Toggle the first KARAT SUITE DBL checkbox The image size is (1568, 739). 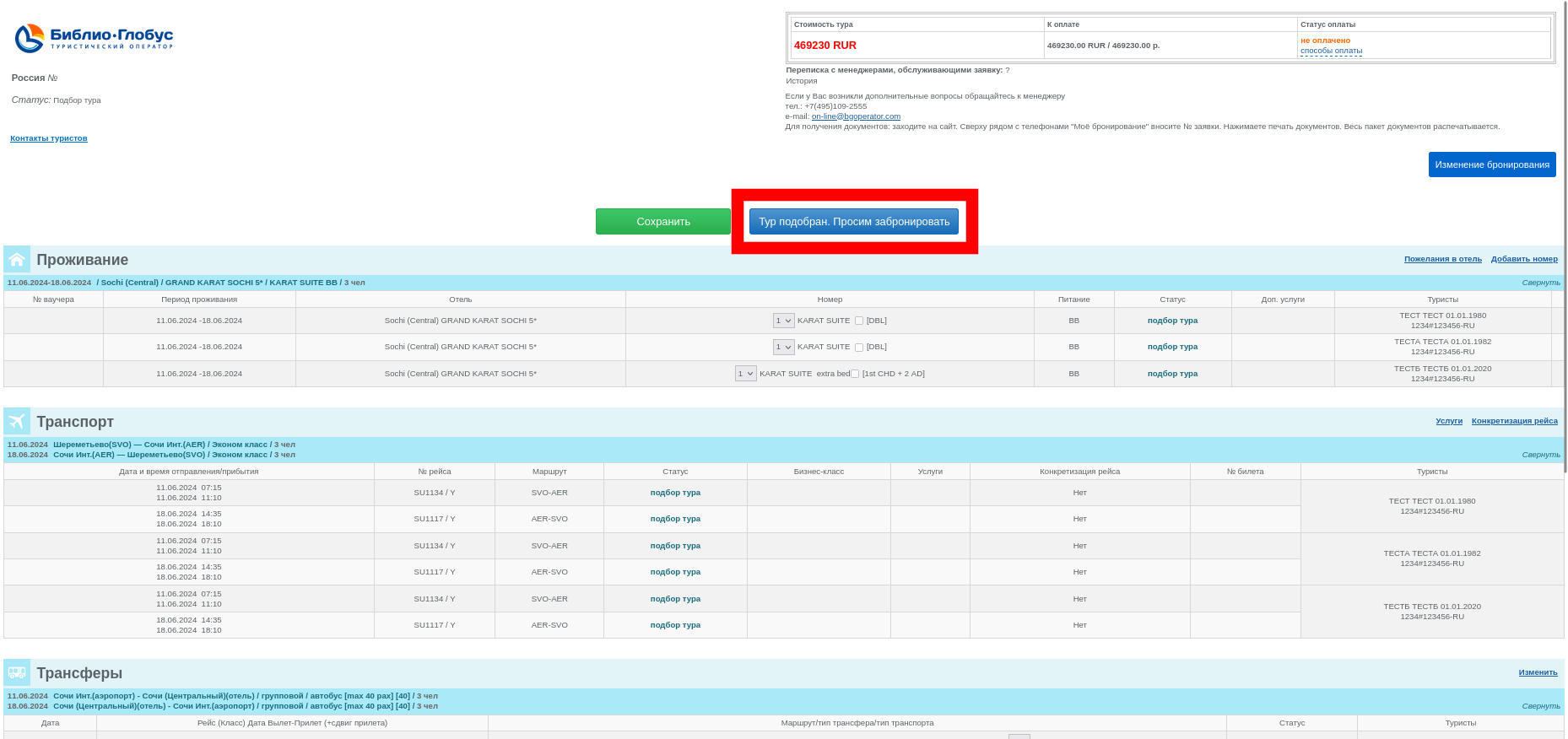[859, 321]
